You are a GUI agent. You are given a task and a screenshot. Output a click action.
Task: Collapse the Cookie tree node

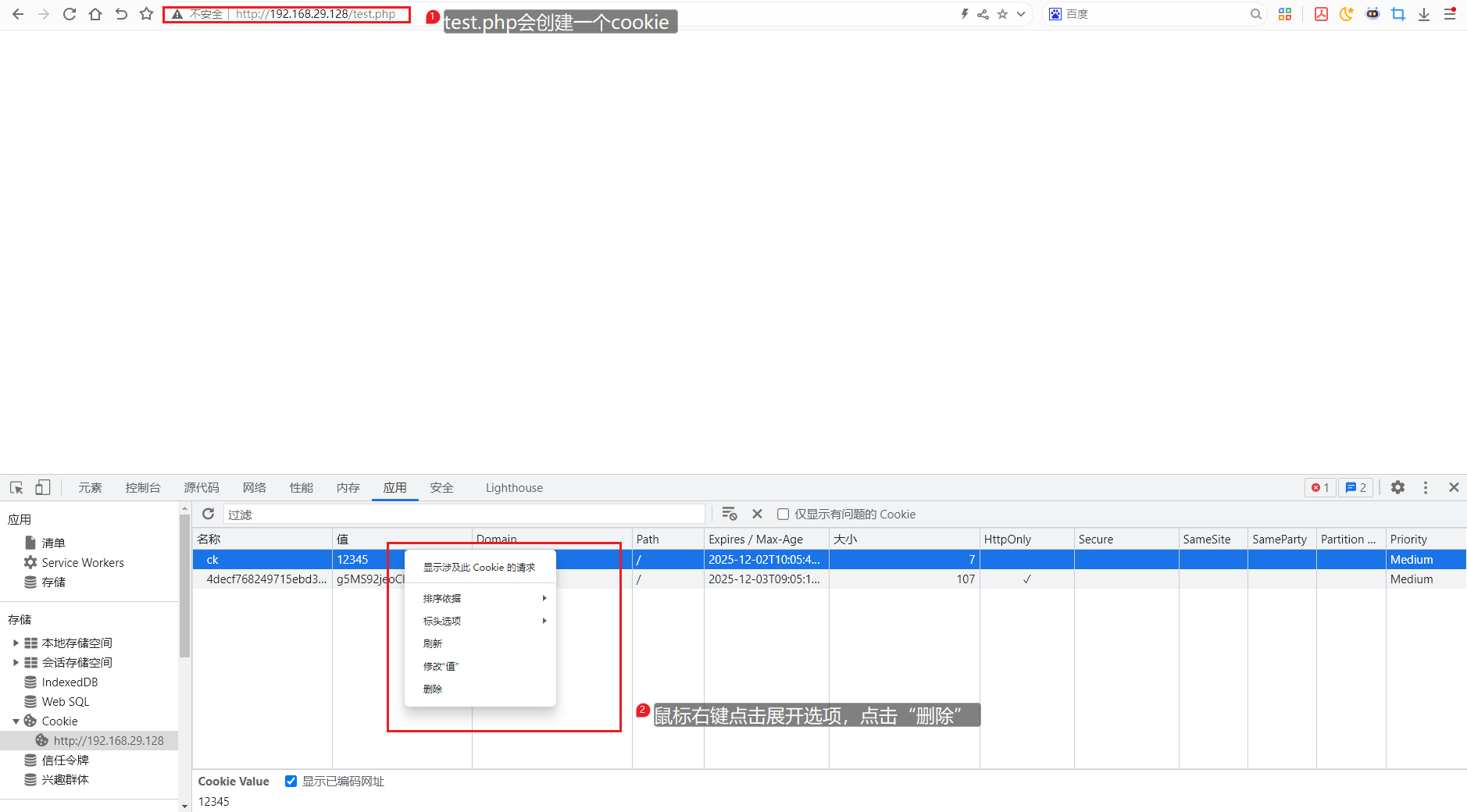(x=16, y=721)
